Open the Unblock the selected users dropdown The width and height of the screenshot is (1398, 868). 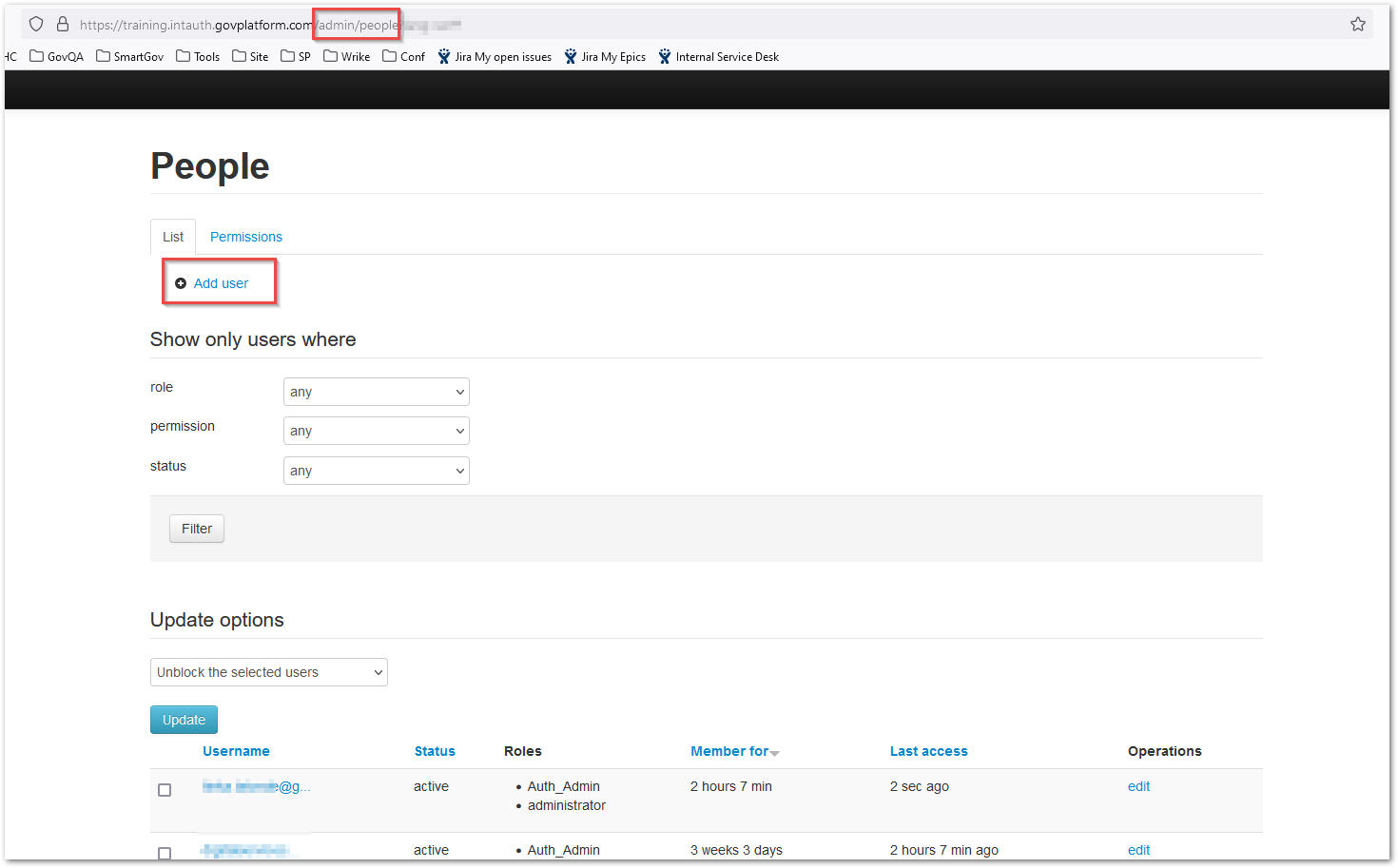[269, 672]
